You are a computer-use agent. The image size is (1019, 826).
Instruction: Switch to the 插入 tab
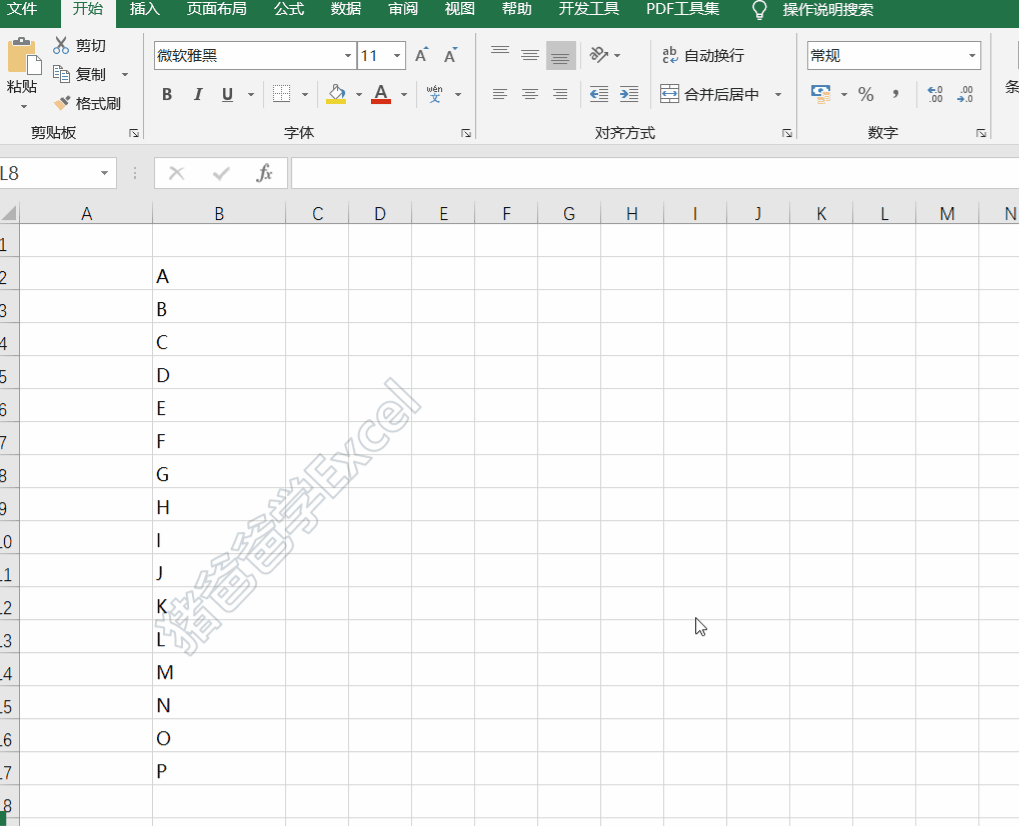pos(145,9)
